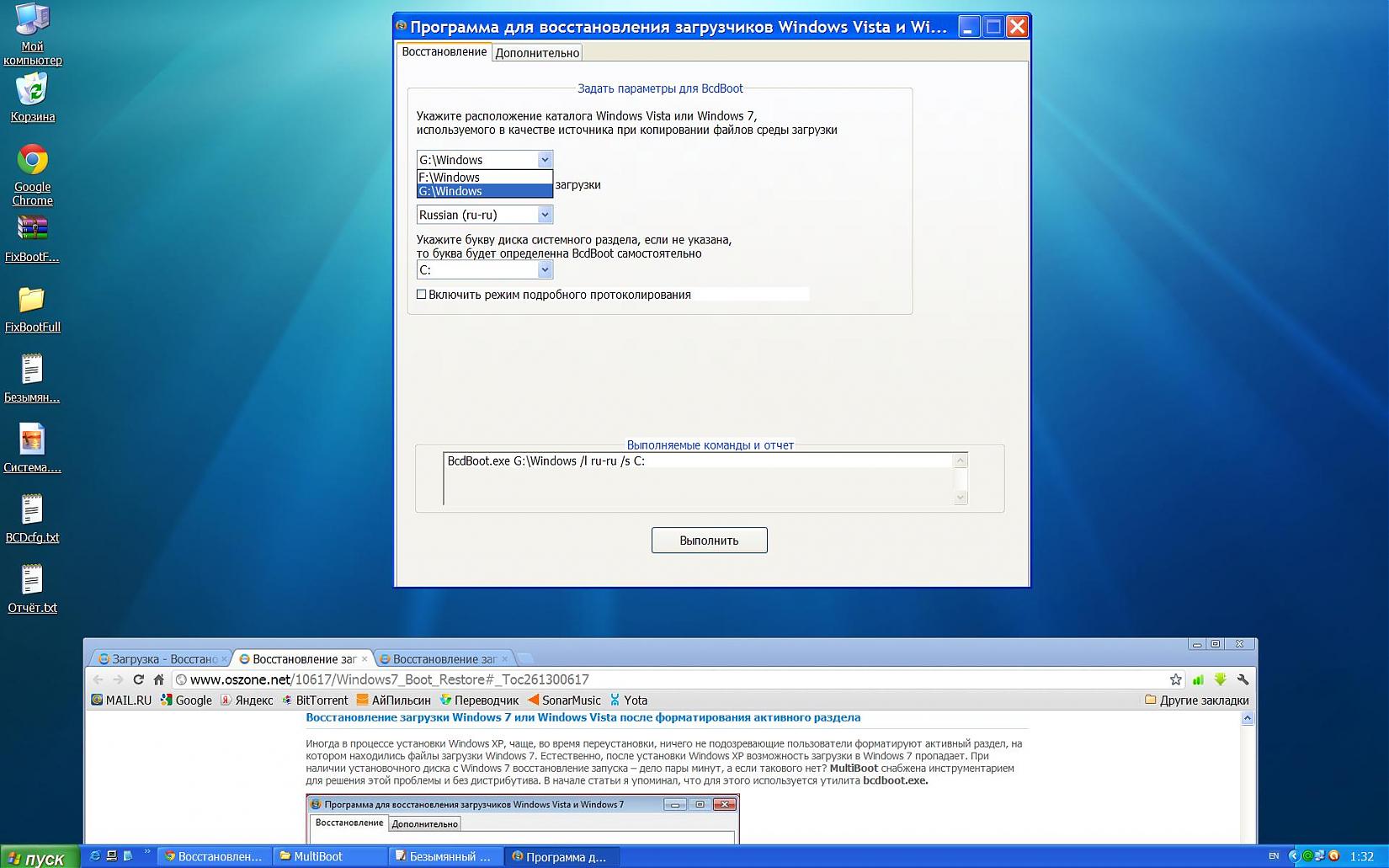Viewport: 1389px width, 868px height.
Task: Choose G:\Windows in the open list
Action: (x=485, y=191)
